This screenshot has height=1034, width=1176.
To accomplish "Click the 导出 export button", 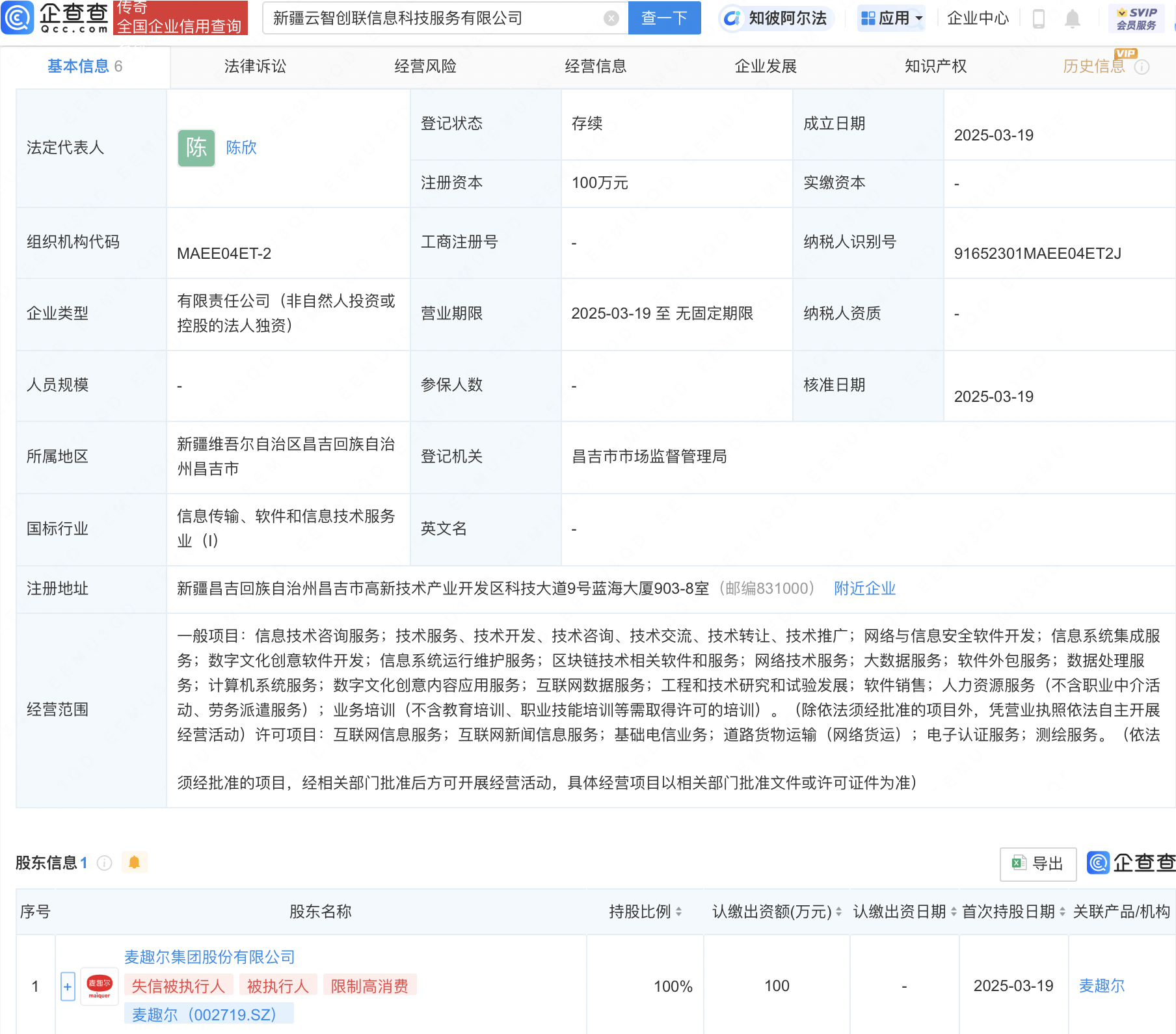I will pyautogui.click(x=1038, y=864).
